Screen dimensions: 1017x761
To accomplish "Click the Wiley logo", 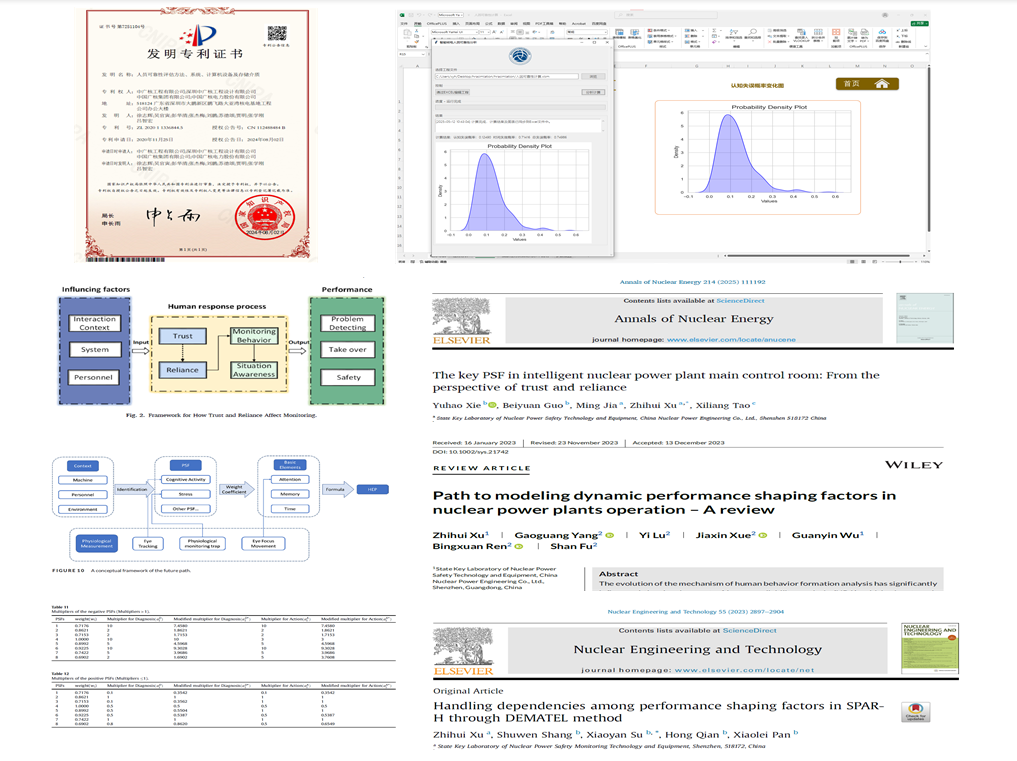I will tap(912, 465).
